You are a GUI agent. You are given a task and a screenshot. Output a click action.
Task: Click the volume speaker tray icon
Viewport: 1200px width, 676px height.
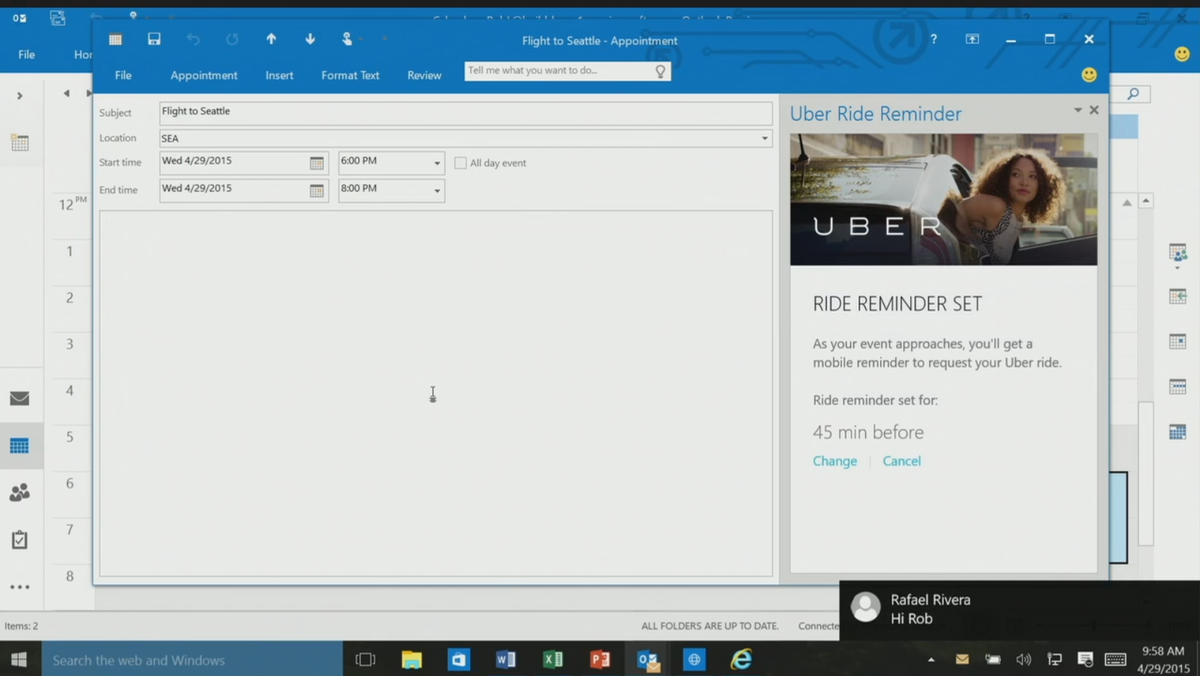click(1023, 660)
